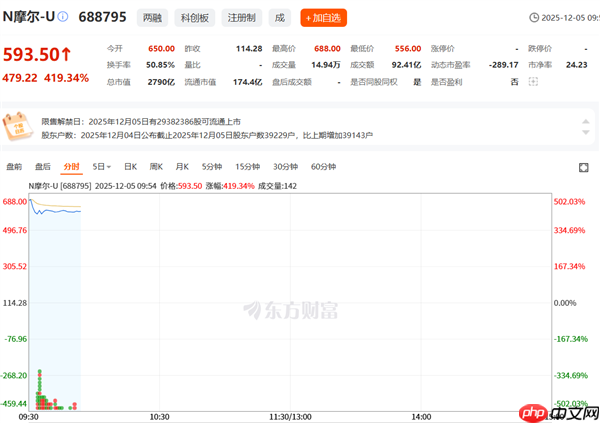Click the info icon beside N摩尔-U
The height and width of the screenshot is (423, 600).
(x=63, y=16)
